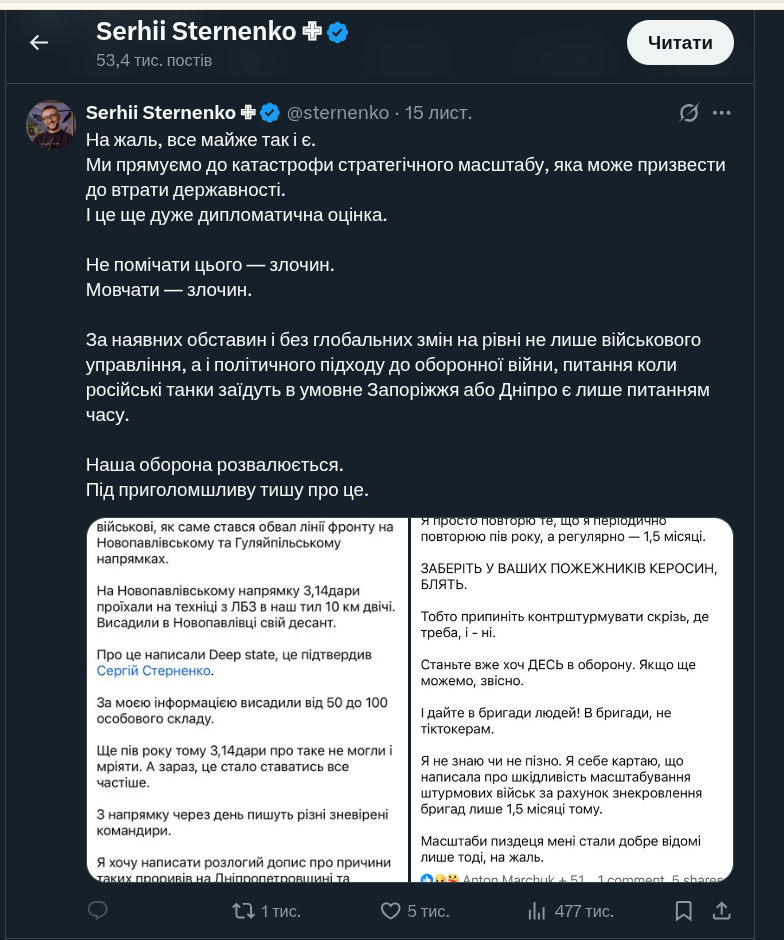Like the post with the heart icon
784x940 pixels.
coord(391,911)
